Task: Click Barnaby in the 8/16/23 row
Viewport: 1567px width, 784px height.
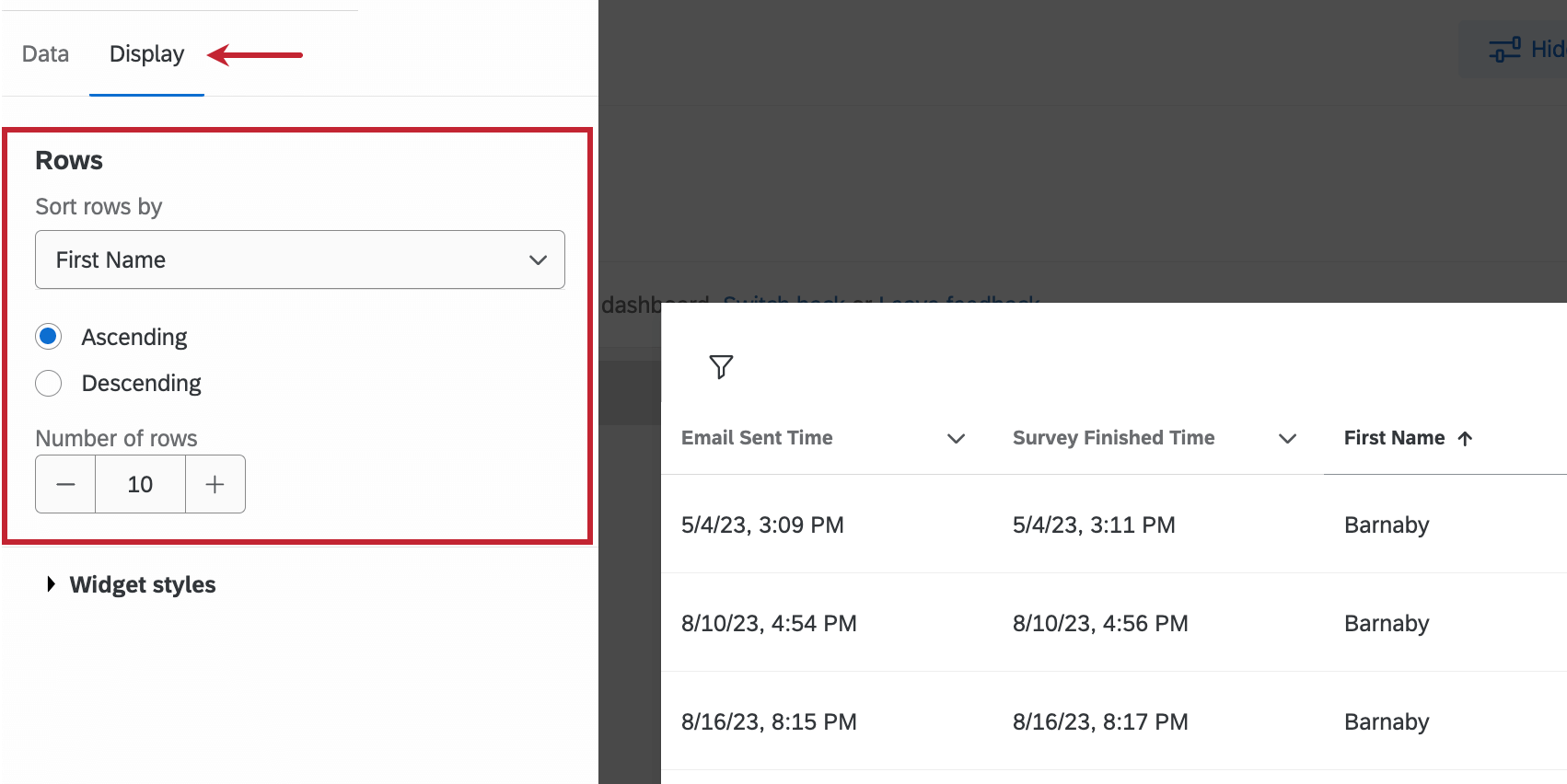Action: (1387, 721)
